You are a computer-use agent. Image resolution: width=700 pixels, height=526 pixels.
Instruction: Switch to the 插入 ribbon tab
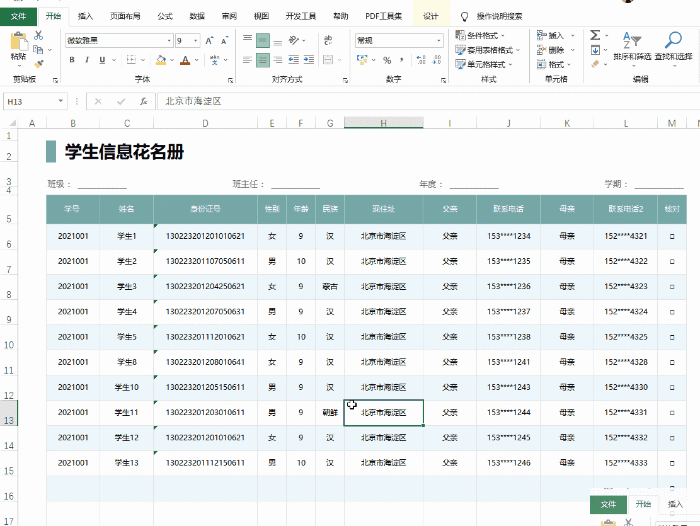click(85, 17)
